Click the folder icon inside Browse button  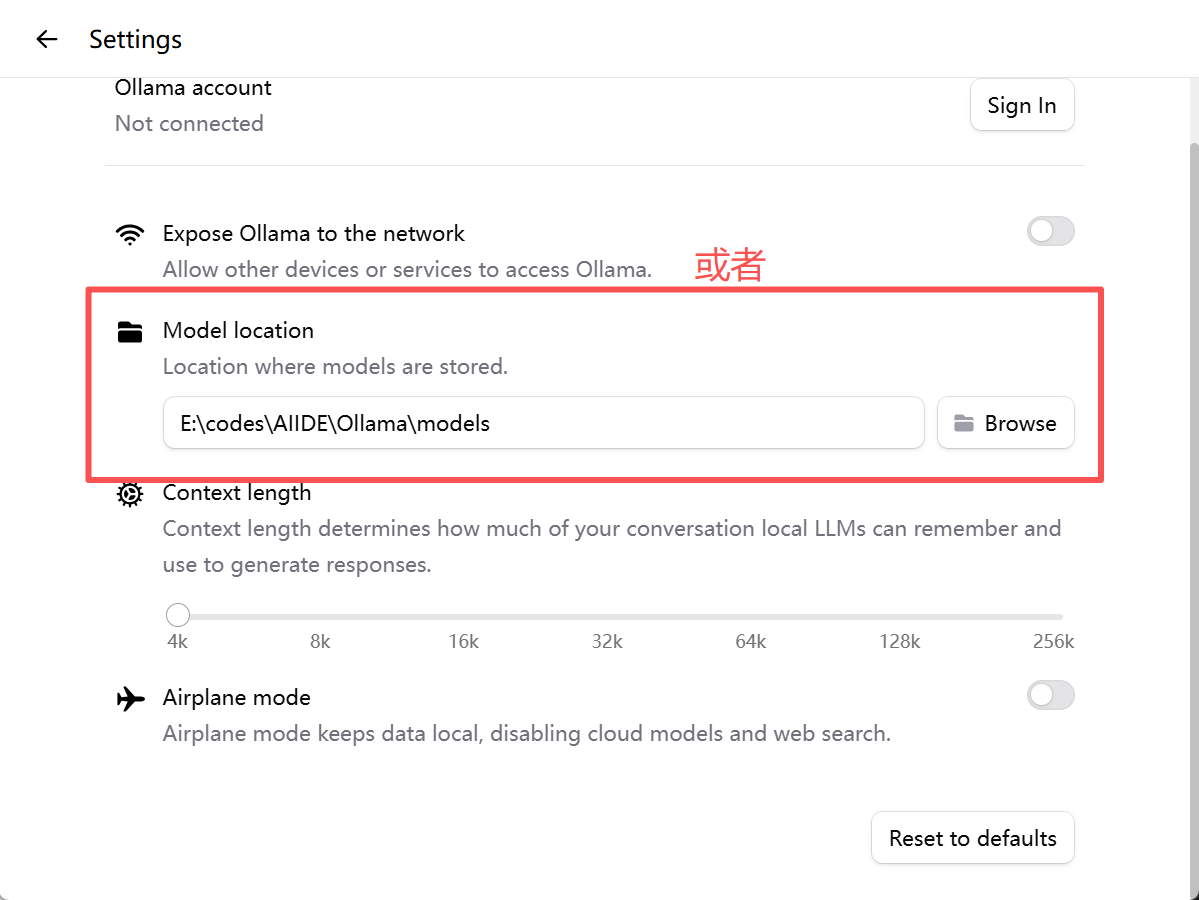click(963, 424)
